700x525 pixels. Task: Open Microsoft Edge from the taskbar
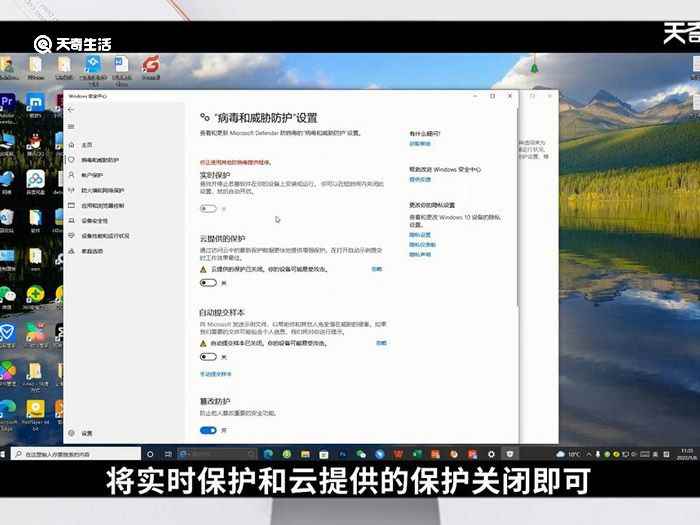(x=268, y=454)
